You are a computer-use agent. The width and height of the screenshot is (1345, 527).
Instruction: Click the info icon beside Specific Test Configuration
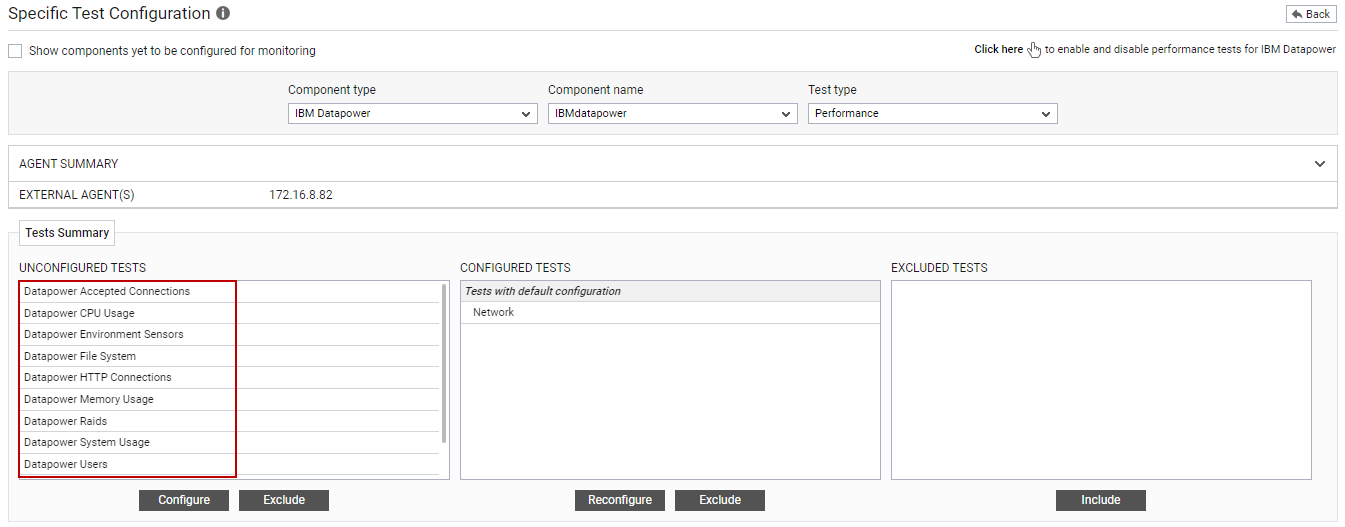tap(223, 14)
